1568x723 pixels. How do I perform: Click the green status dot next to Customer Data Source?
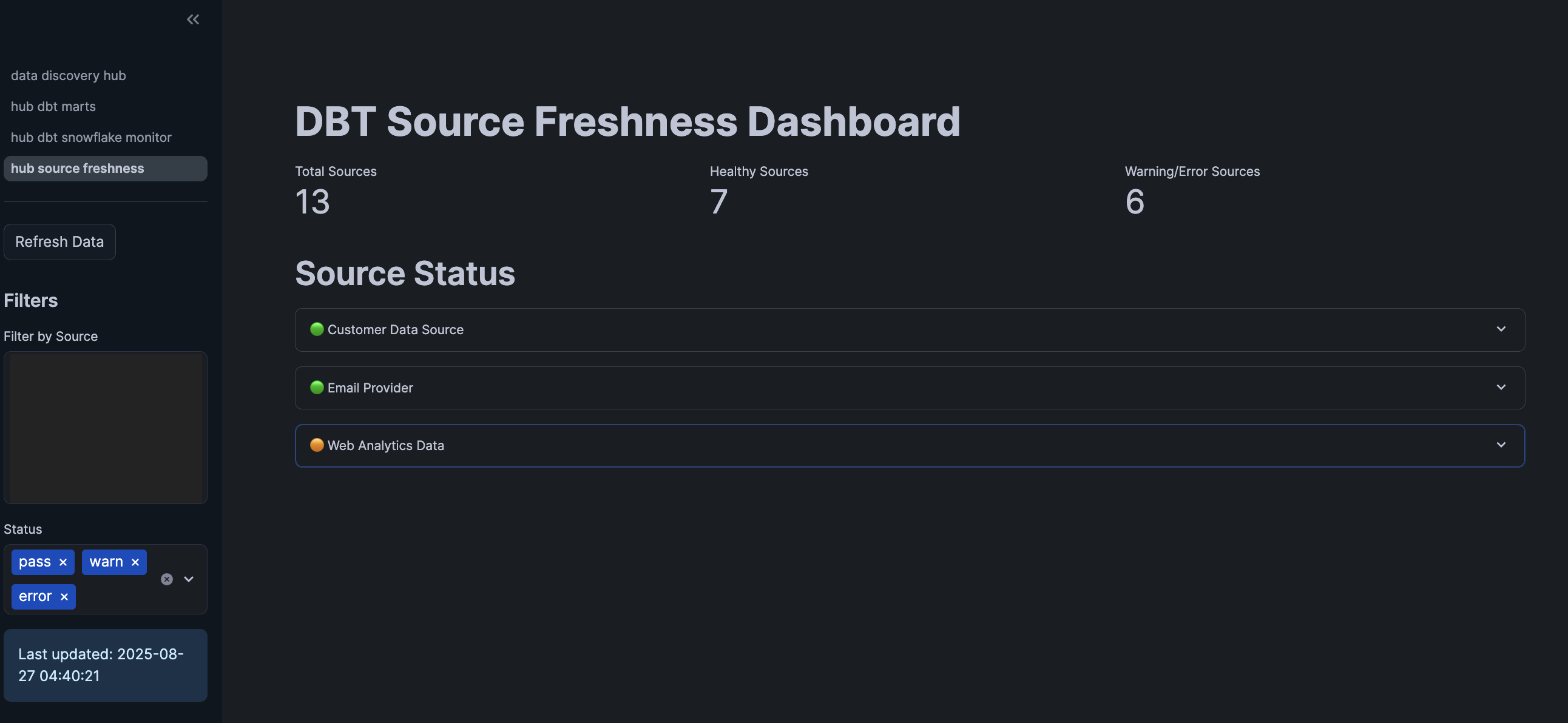317,329
